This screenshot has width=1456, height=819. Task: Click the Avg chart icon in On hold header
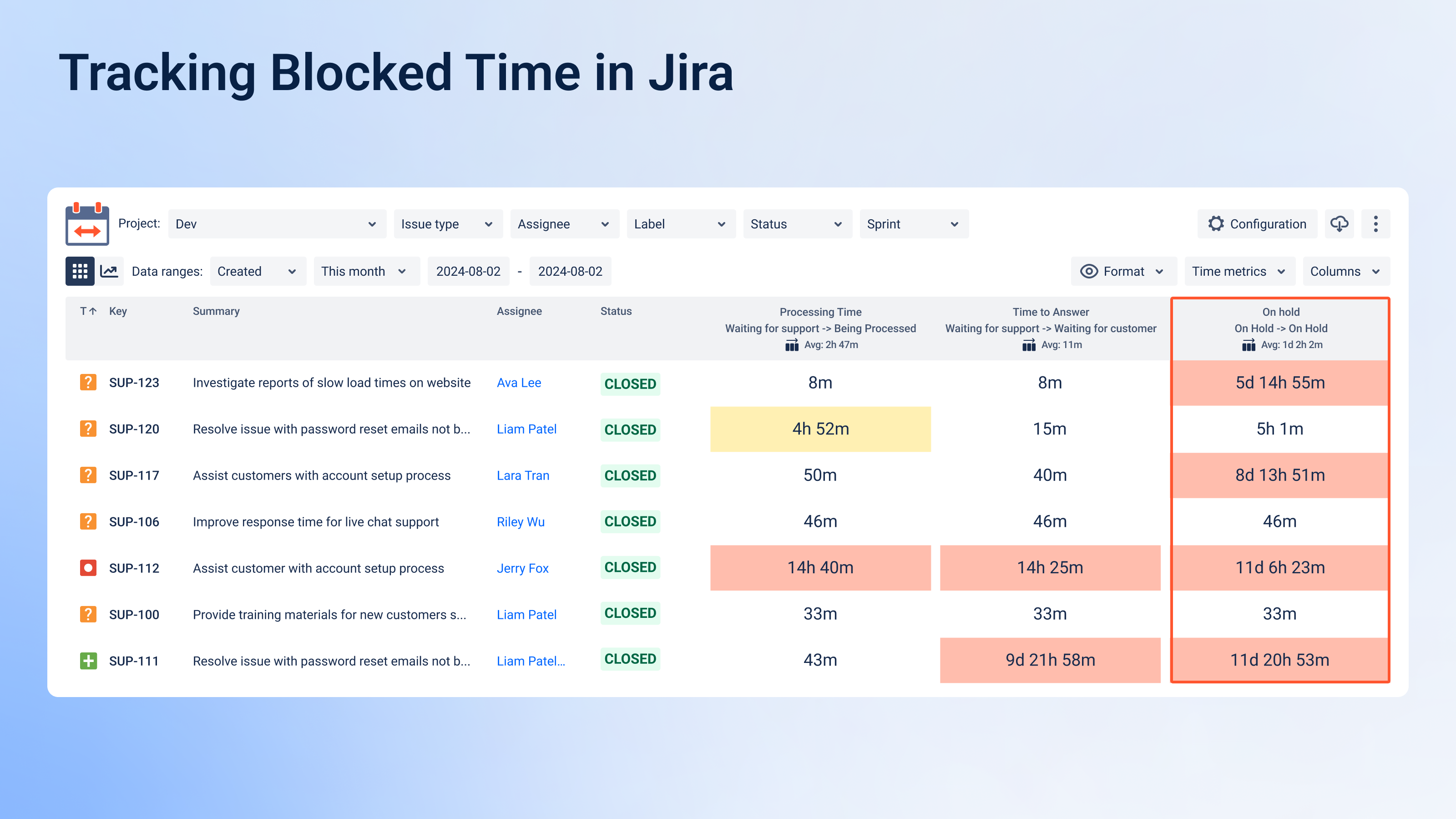tap(1248, 345)
